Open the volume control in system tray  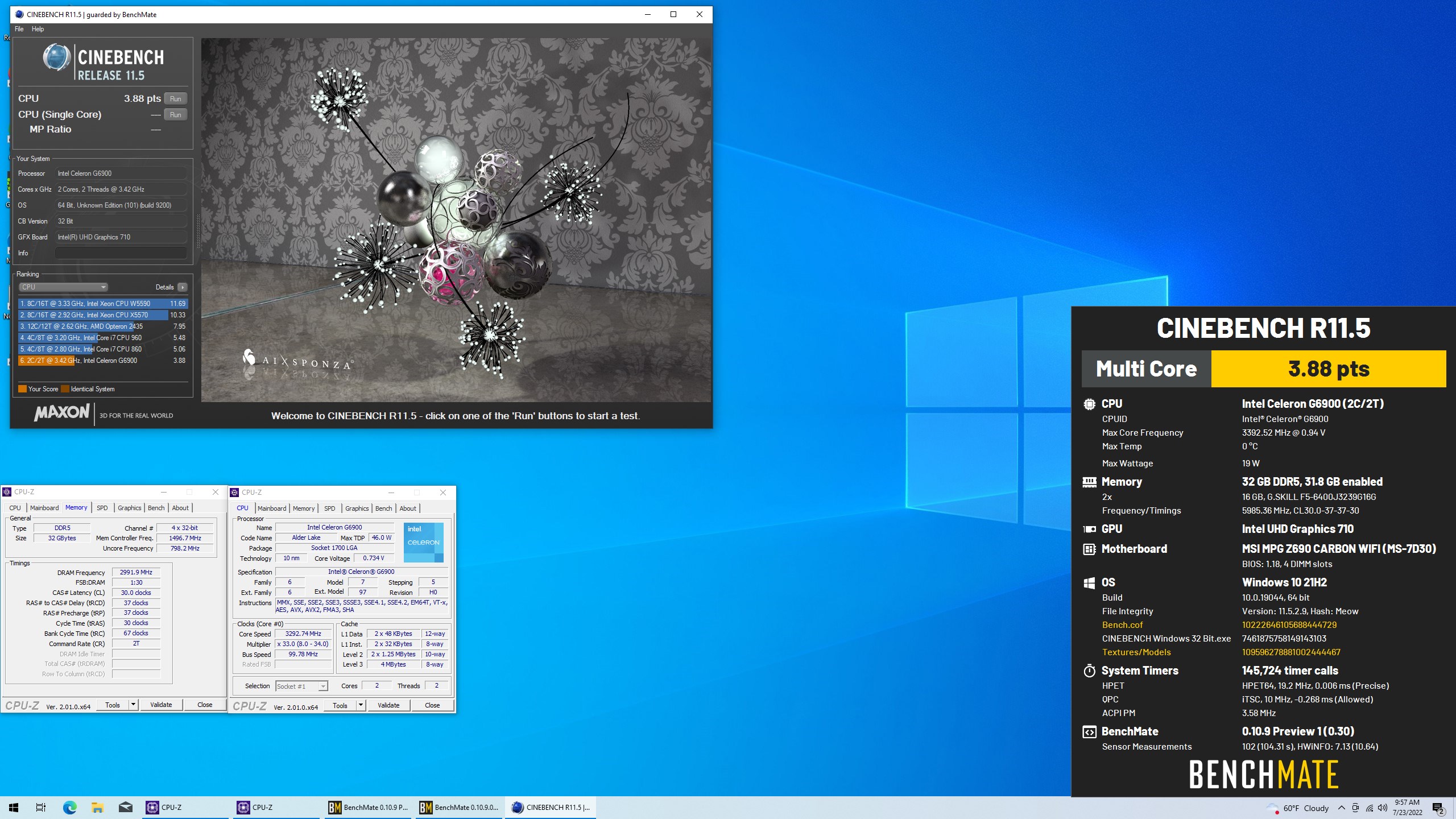tap(1383, 808)
